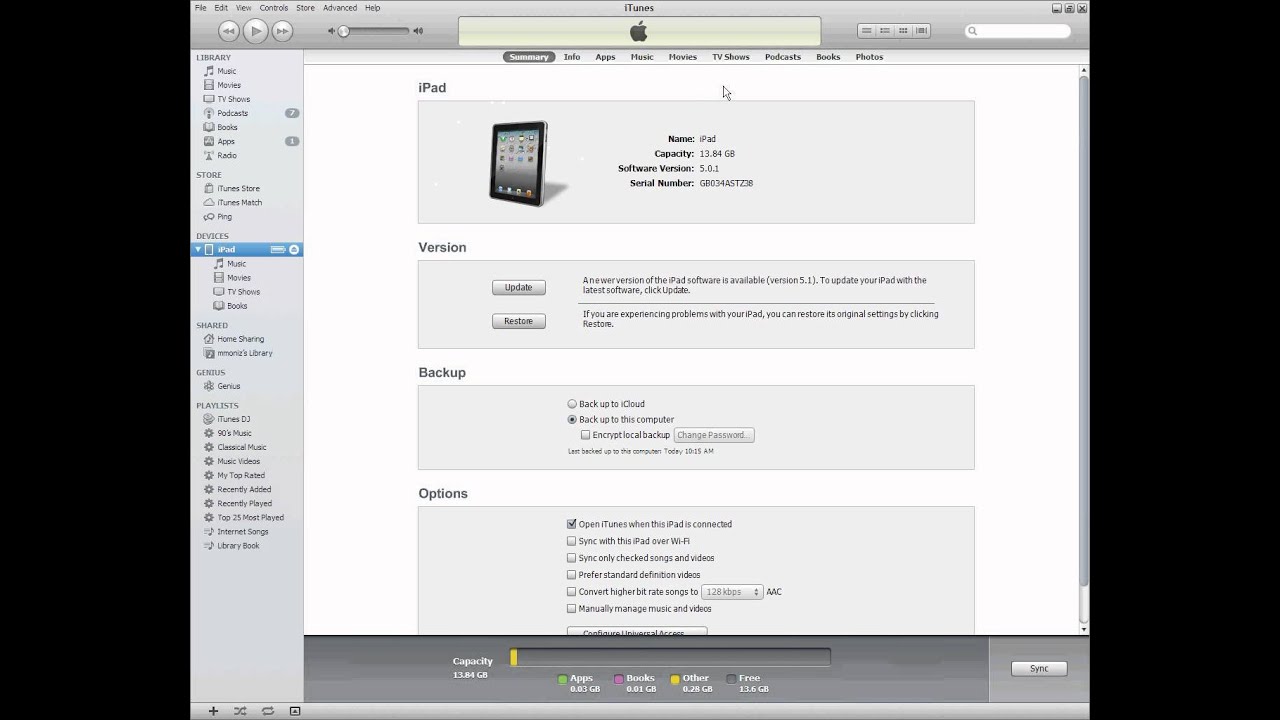Viewport: 1280px width, 720px height.
Task: Collapse the iPad device tree
Action: pos(198,249)
